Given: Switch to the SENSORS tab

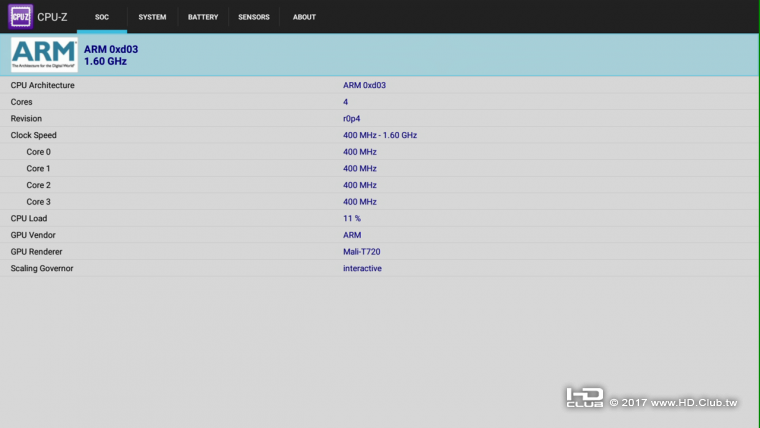Looking at the screenshot, I should [x=253, y=17].
